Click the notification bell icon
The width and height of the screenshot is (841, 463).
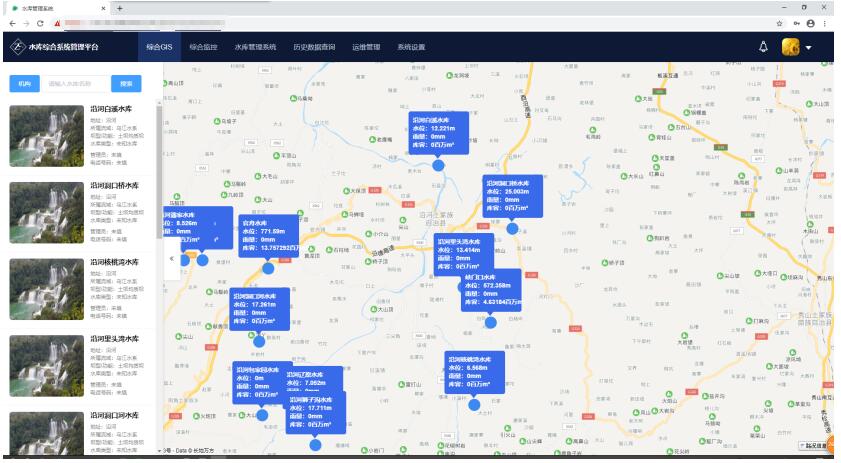[763, 47]
